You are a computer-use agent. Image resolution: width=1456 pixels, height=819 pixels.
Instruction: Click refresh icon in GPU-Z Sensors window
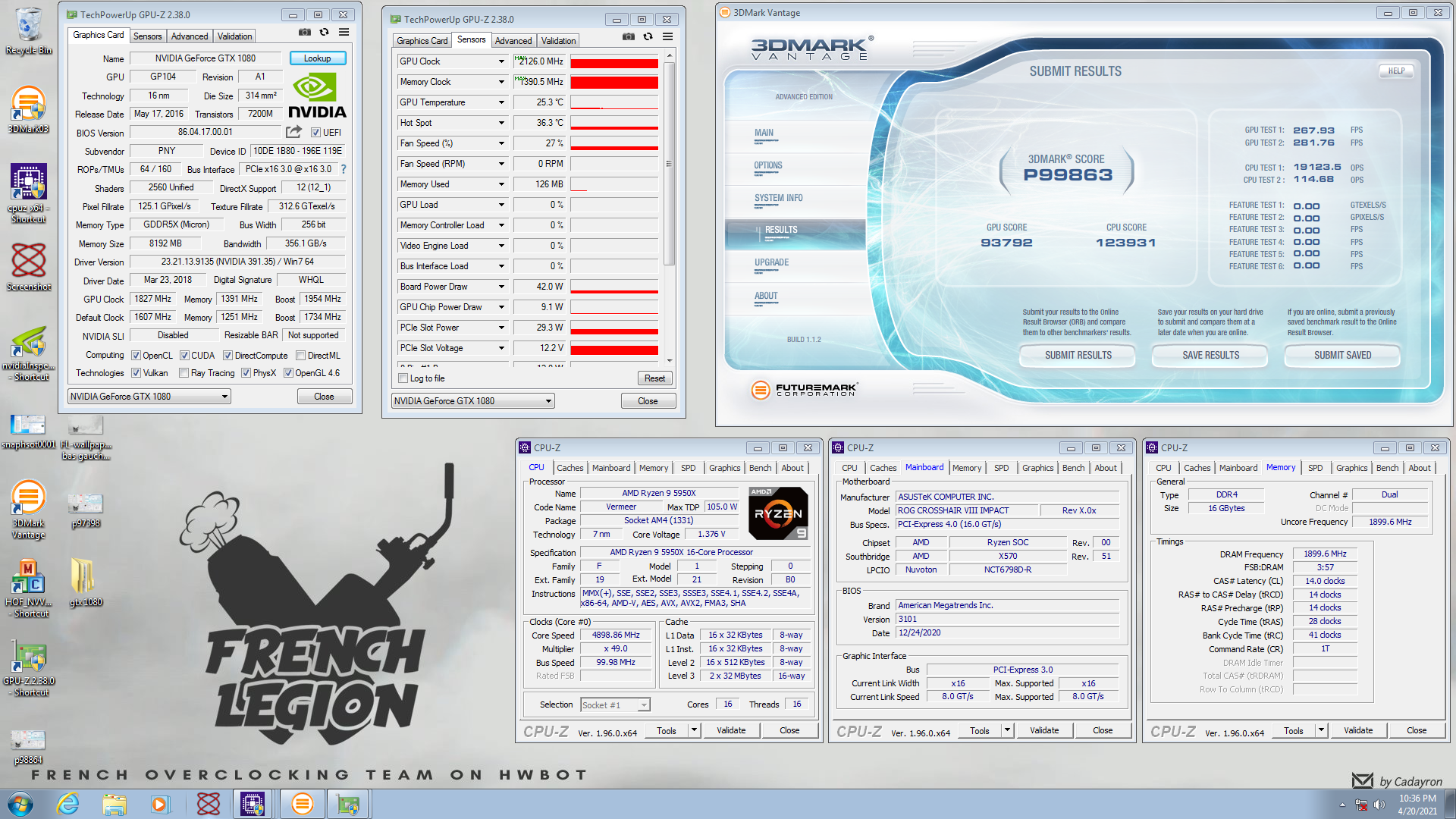point(648,36)
